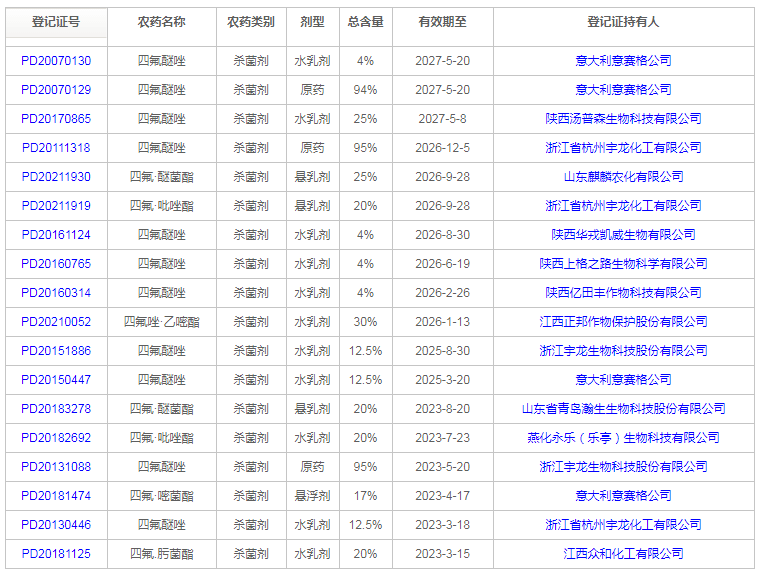The height and width of the screenshot is (574, 760).
Task: Select the 总含量 column header
Action: point(366,22)
